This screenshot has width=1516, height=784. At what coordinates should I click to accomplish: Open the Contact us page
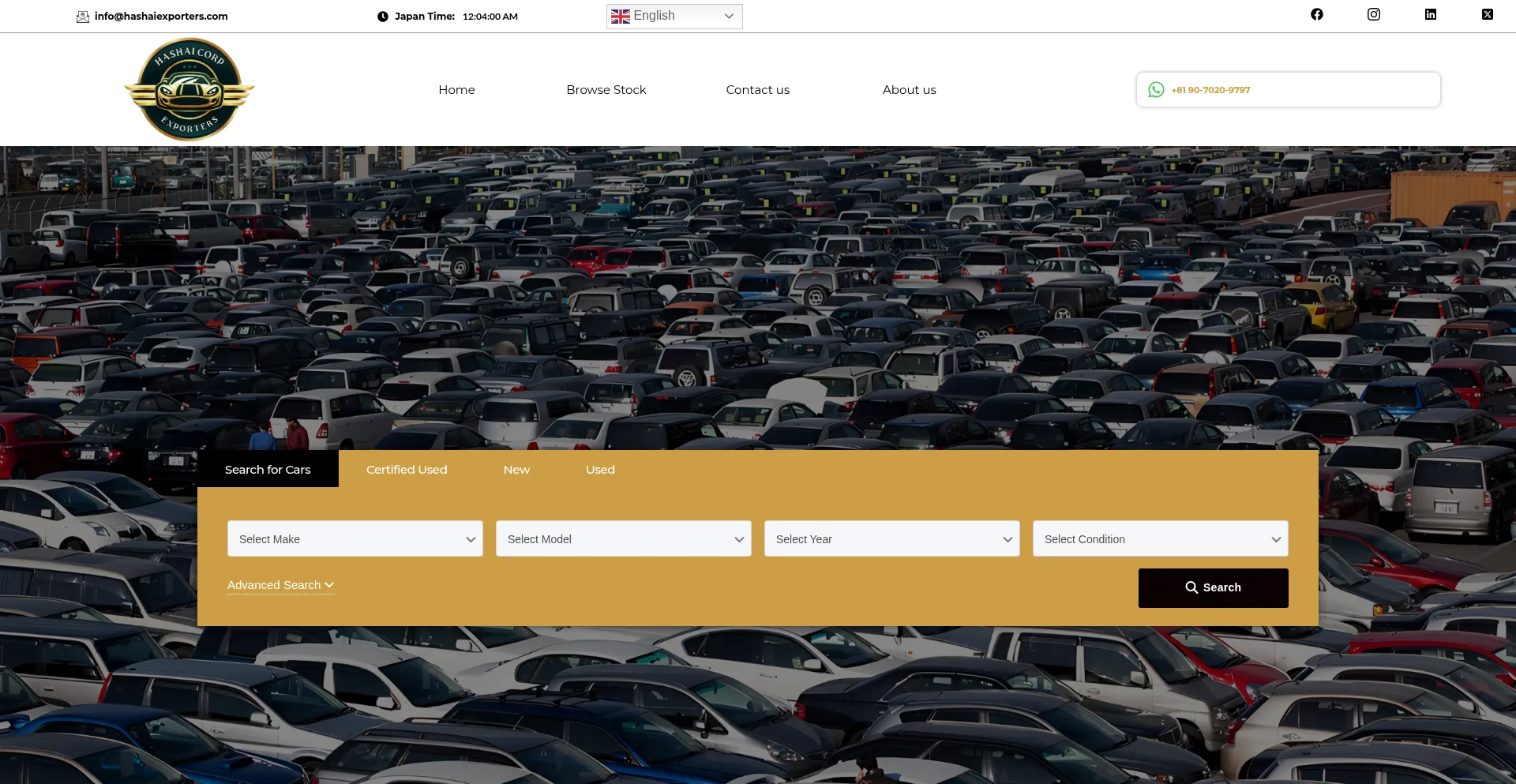(758, 90)
